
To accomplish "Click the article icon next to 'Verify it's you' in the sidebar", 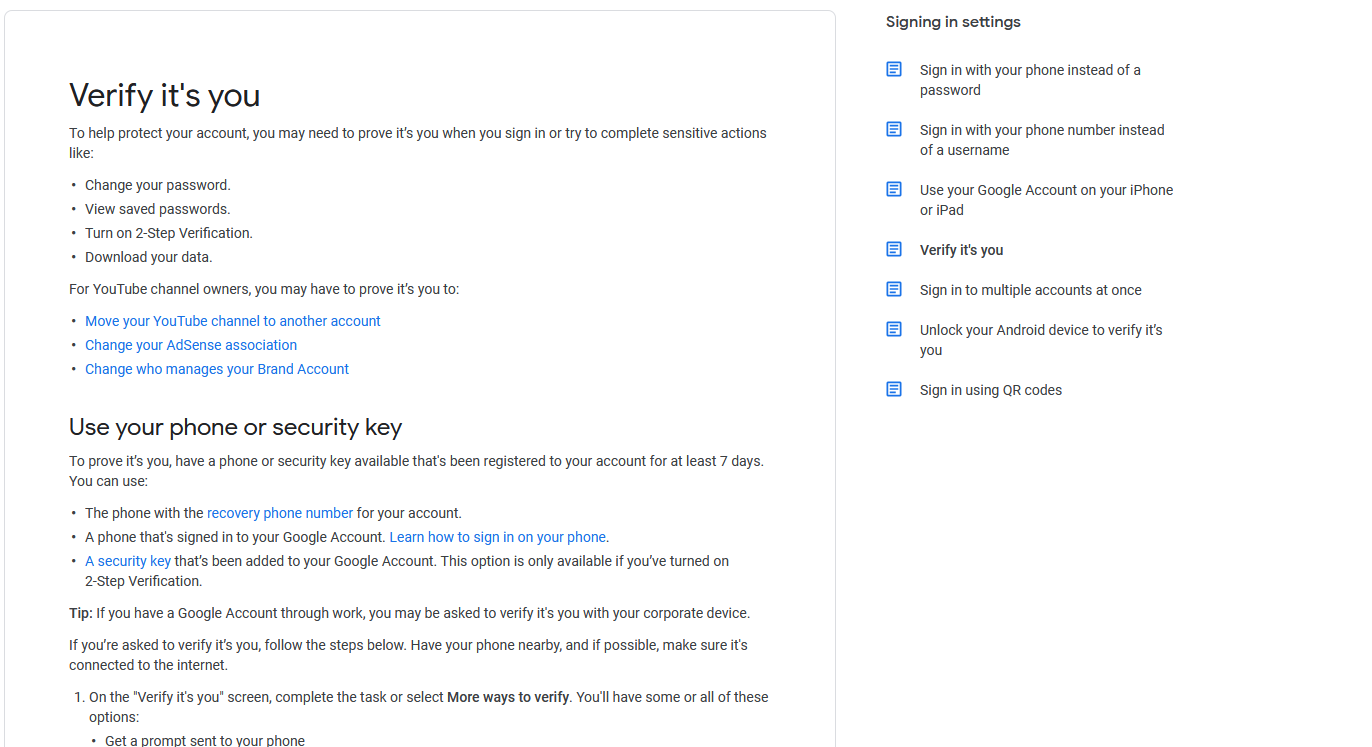I will pyautogui.click(x=894, y=249).
